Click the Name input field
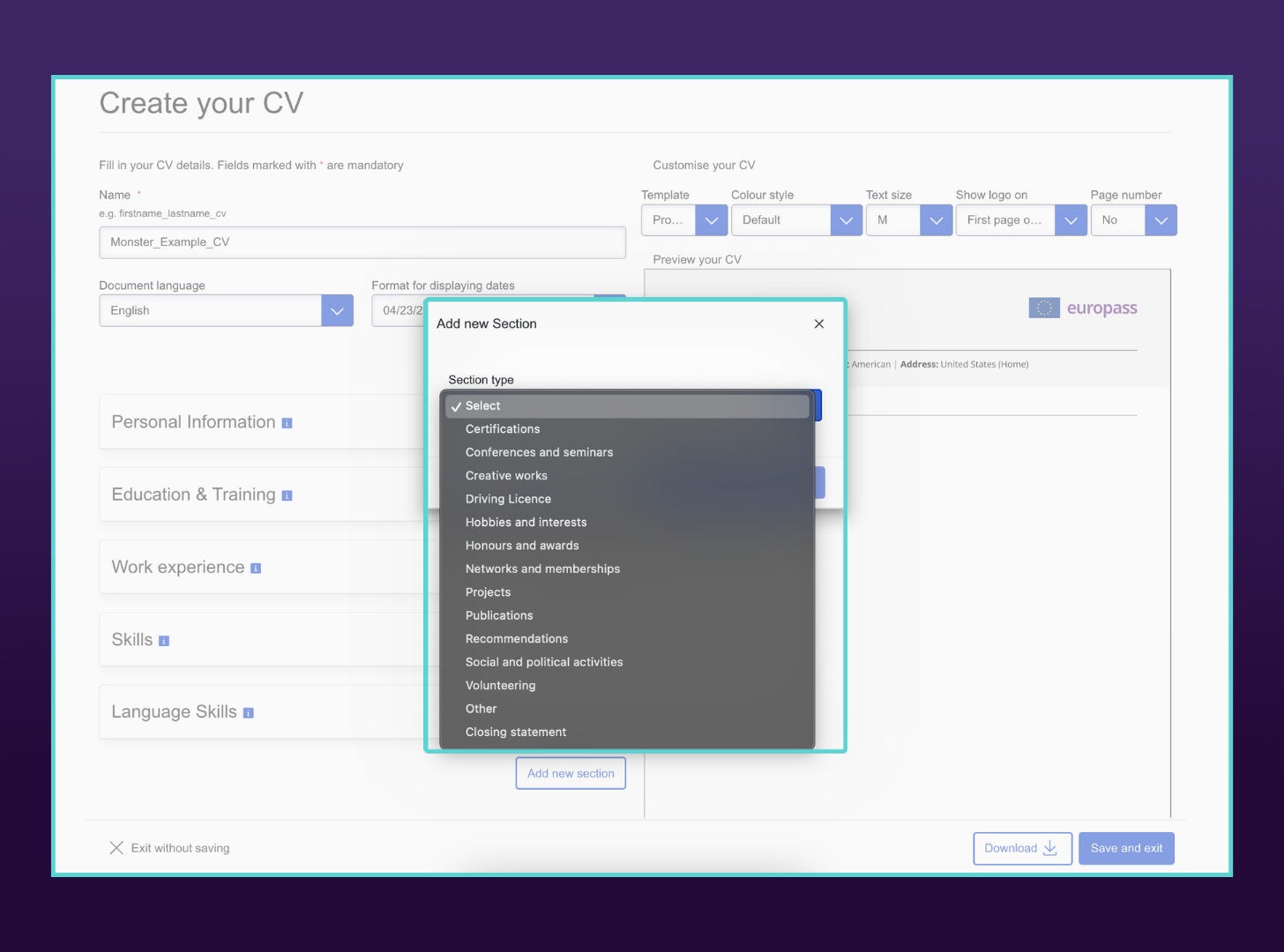The width and height of the screenshot is (1284, 952). tap(362, 242)
